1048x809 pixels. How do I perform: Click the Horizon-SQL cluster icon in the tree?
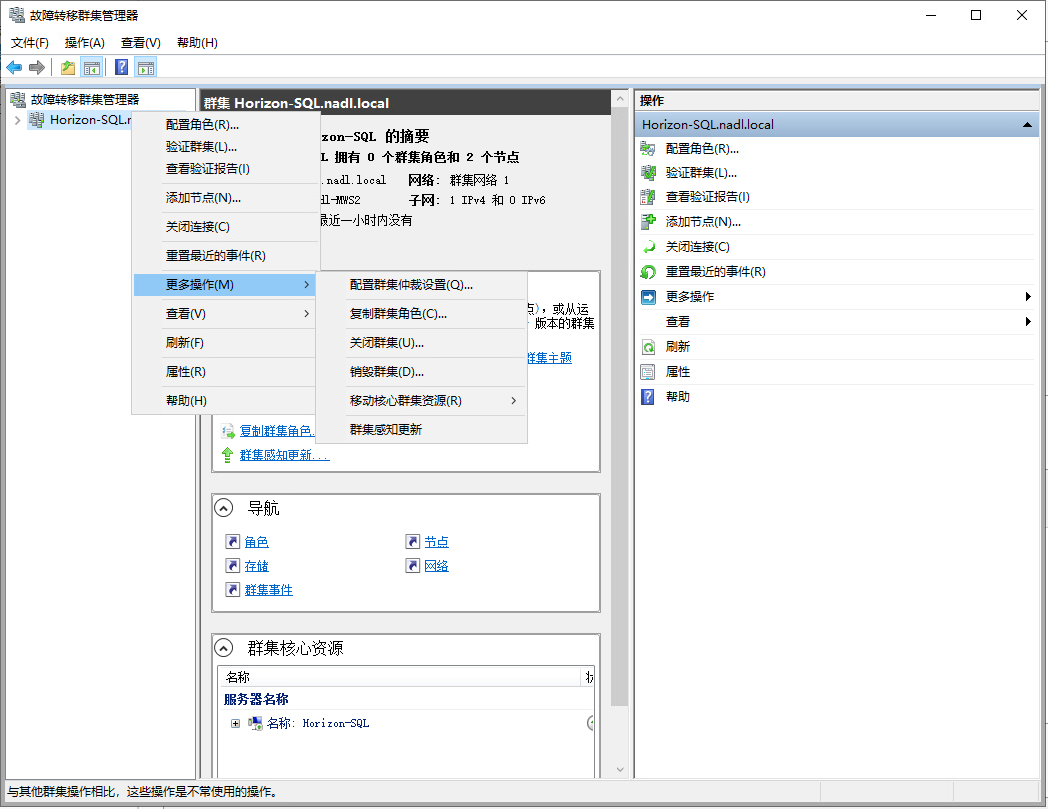point(37,120)
